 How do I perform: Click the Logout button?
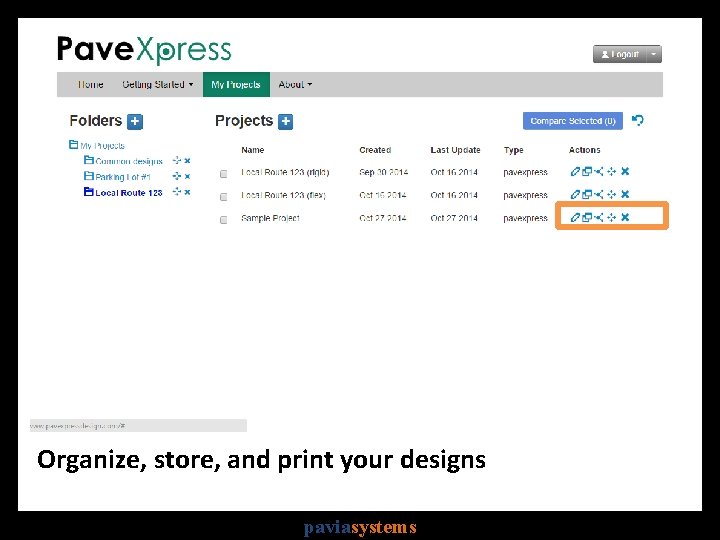tap(620, 54)
